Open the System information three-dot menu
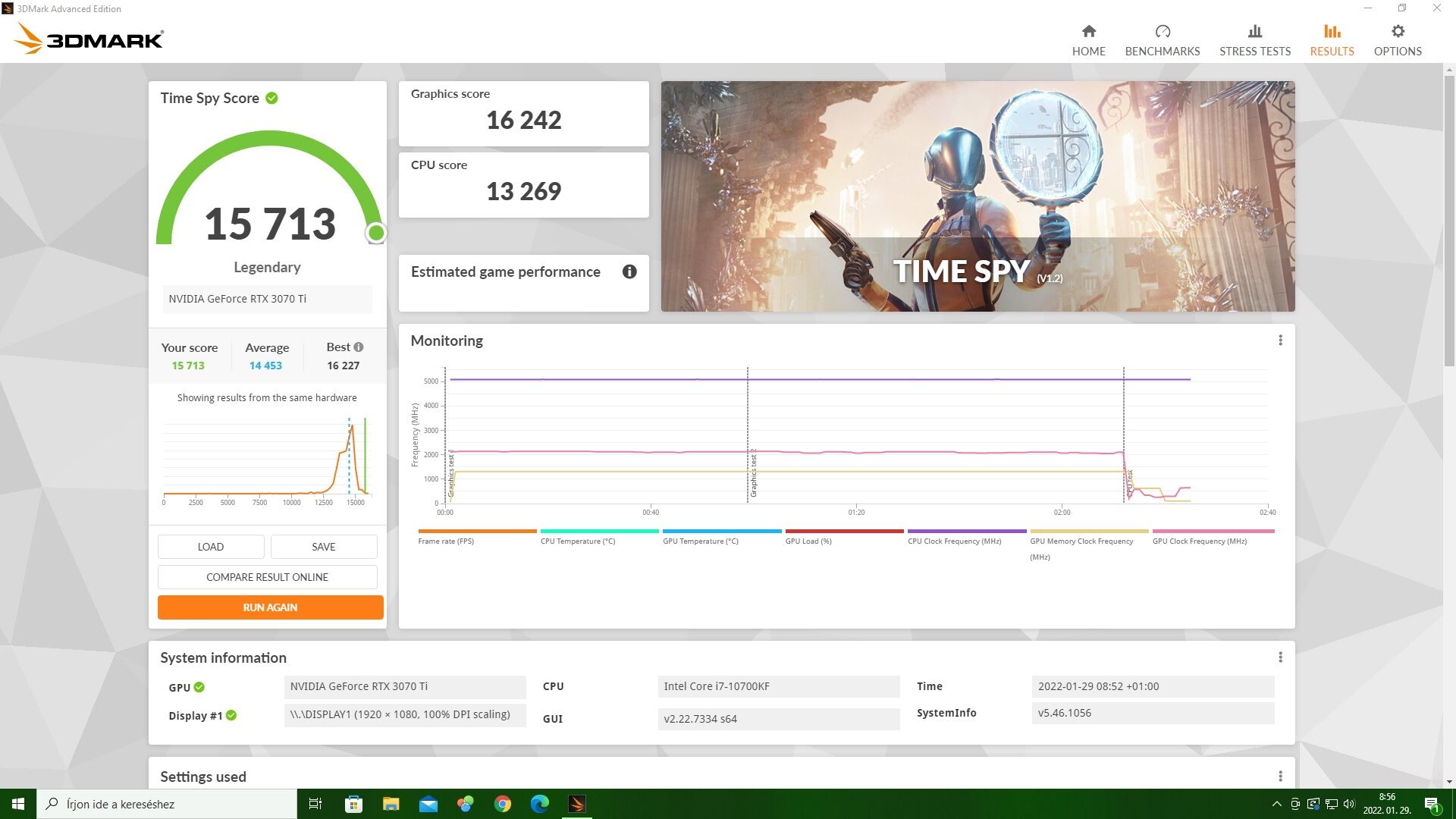Image resolution: width=1456 pixels, height=819 pixels. coord(1280,657)
